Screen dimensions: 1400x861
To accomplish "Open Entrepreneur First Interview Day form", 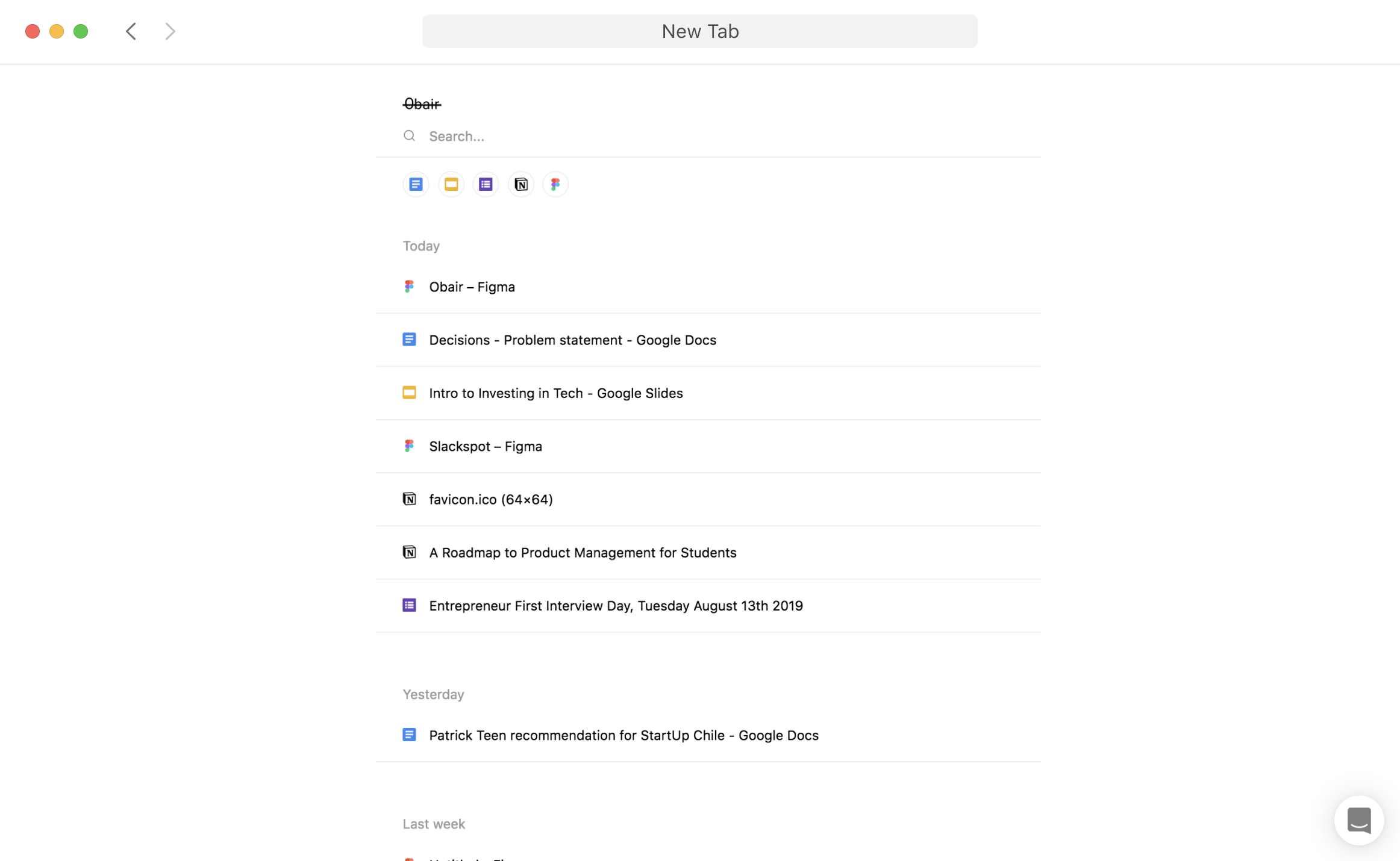I will point(708,606).
